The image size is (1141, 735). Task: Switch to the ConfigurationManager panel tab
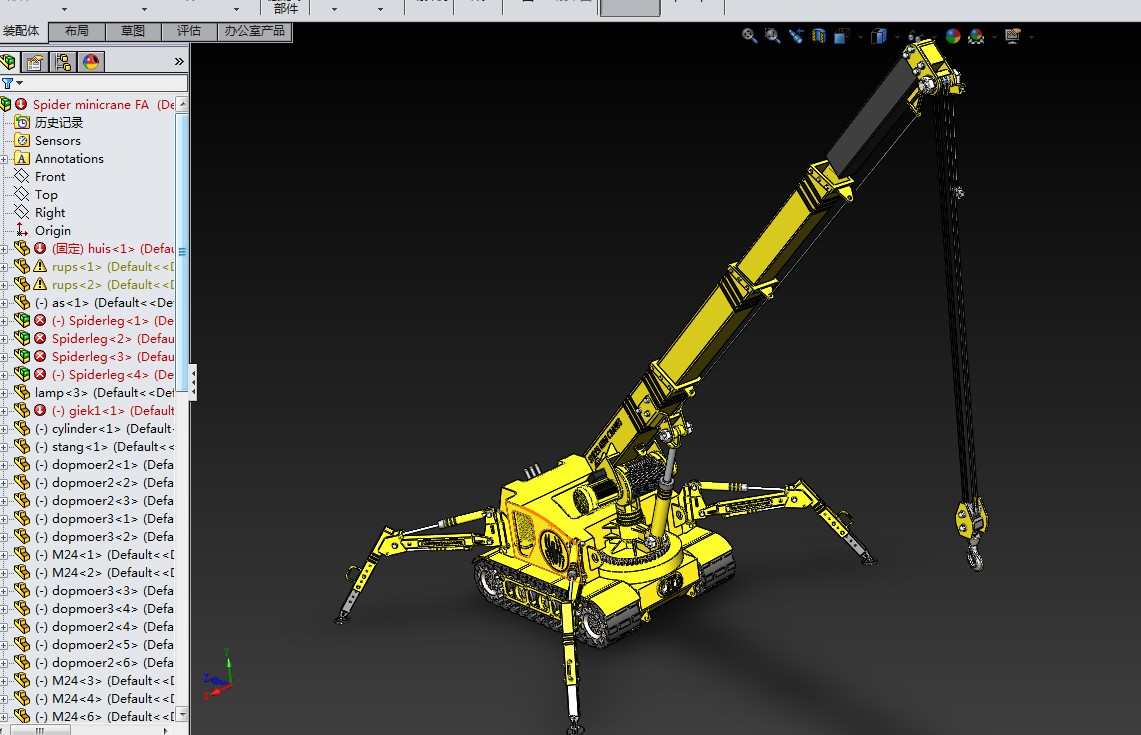point(63,62)
